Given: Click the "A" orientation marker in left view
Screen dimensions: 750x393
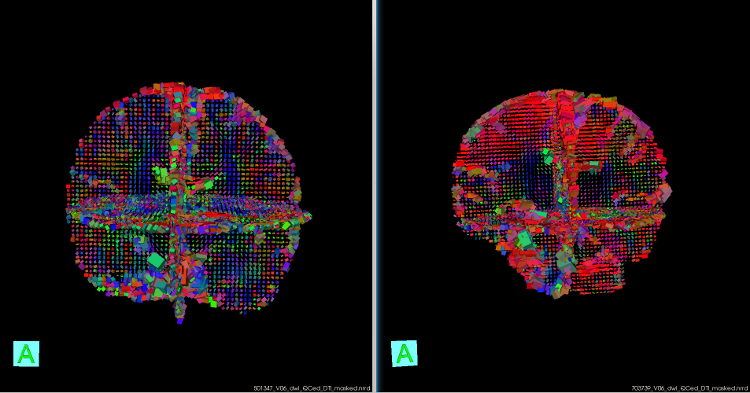Looking at the screenshot, I should point(26,354).
